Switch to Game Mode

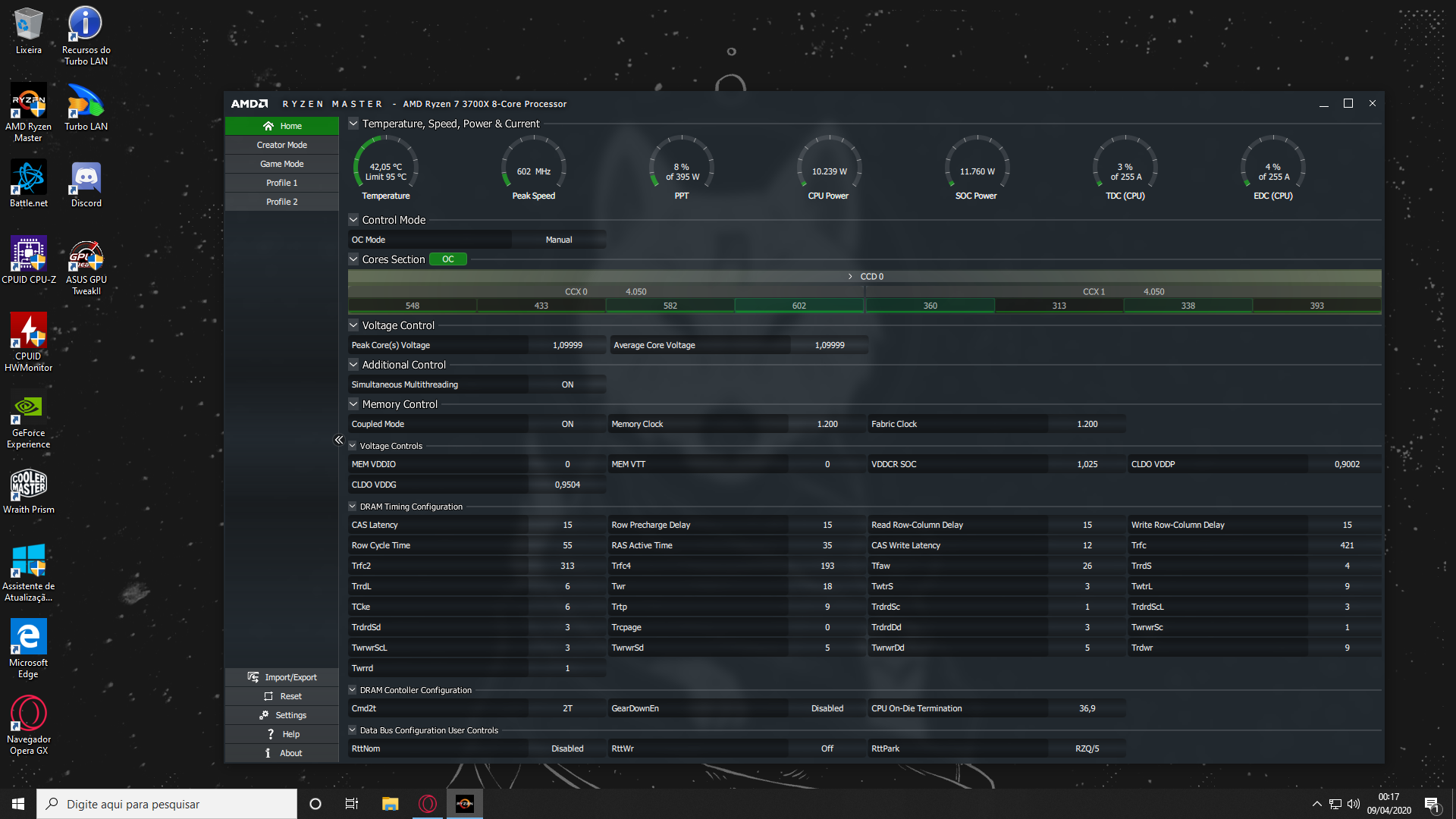coord(282,164)
